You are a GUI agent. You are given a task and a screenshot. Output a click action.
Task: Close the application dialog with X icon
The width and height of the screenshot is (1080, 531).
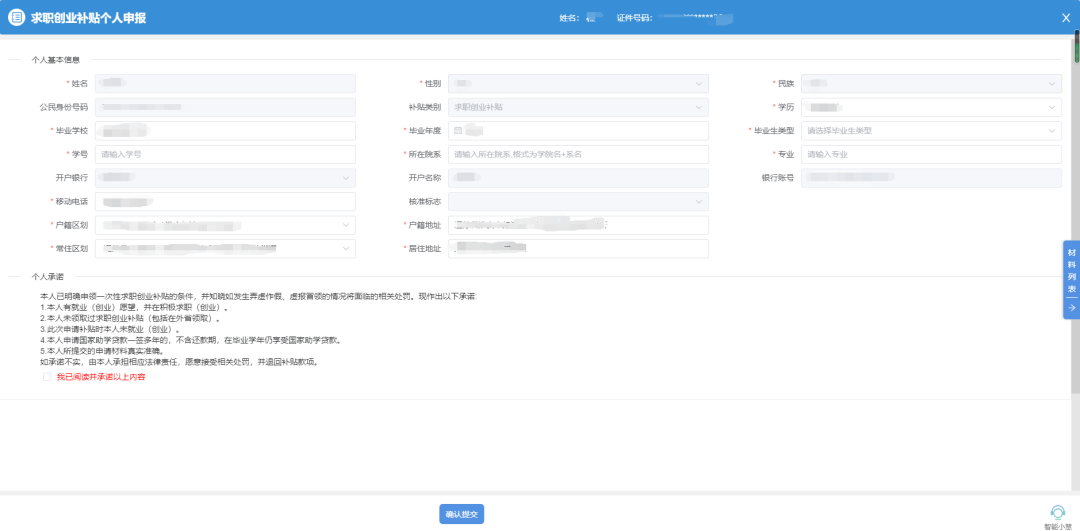1065,18
